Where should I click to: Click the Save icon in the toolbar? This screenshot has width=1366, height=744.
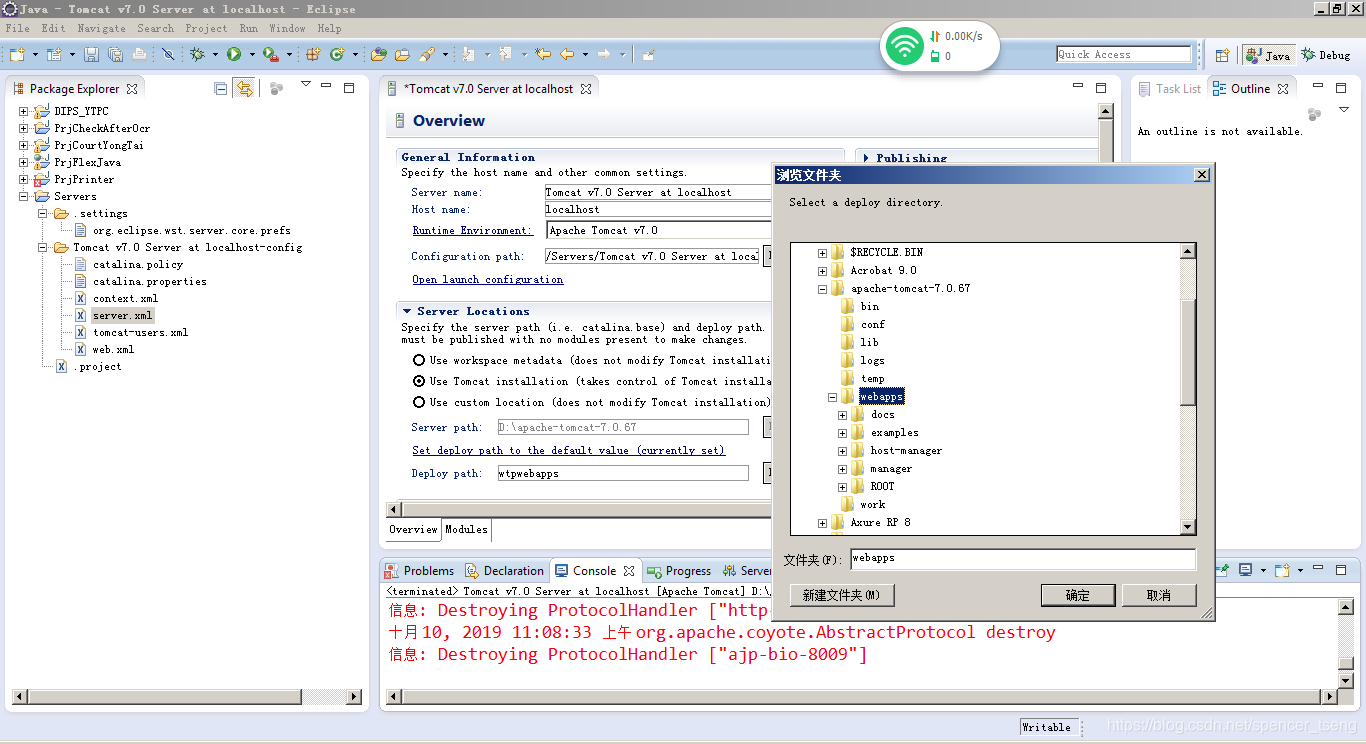(92, 54)
